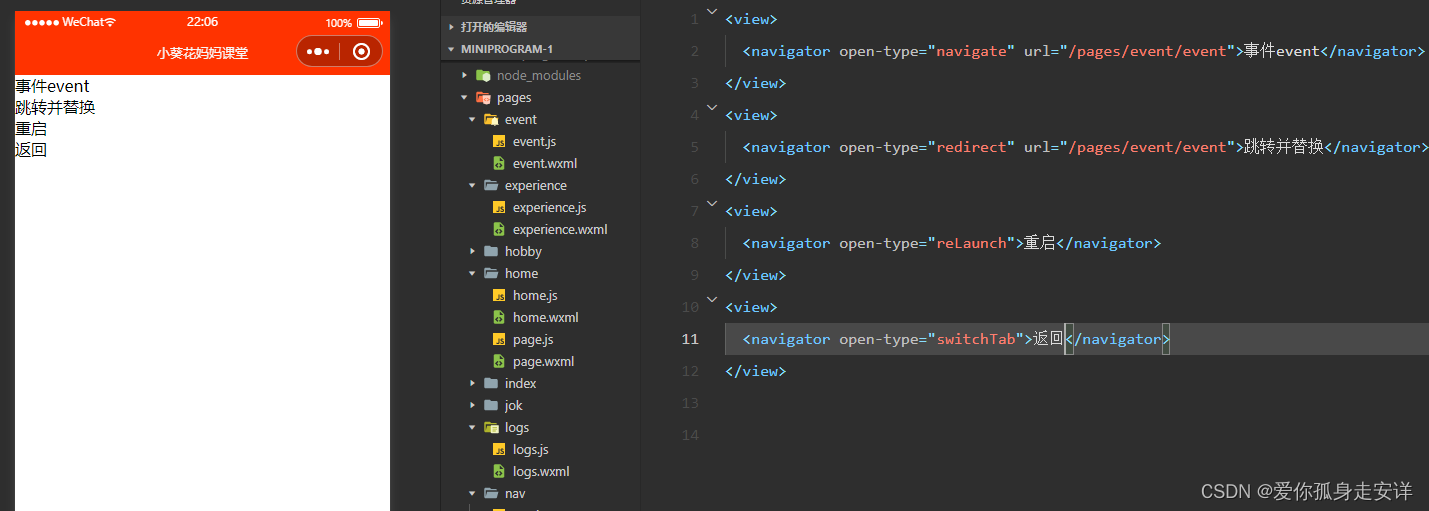The width and height of the screenshot is (1429, 511).
Task: Click the 小葵花妈妈课堂 title in simulator
Action: 202,53
